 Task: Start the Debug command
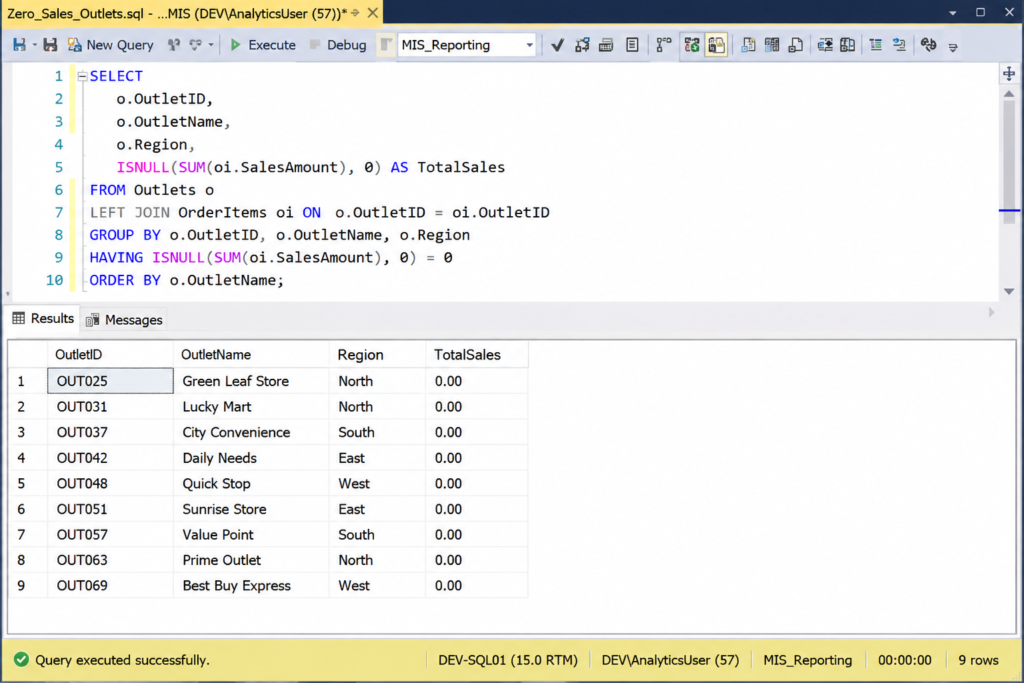tap(338, 45)
